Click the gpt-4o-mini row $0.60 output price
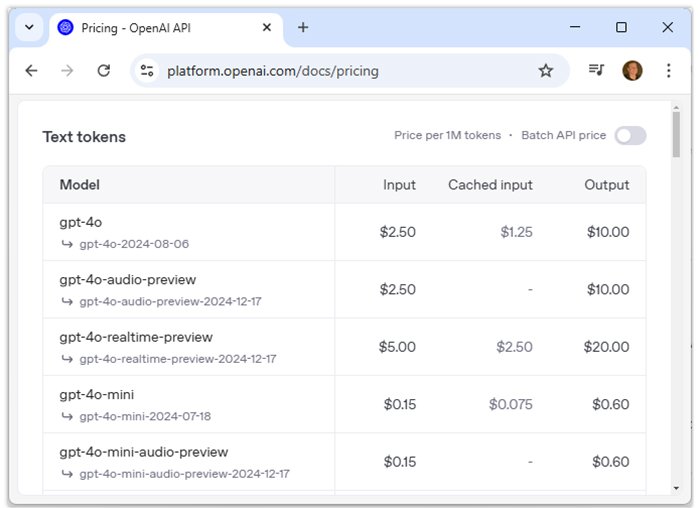 click(611, 404)
